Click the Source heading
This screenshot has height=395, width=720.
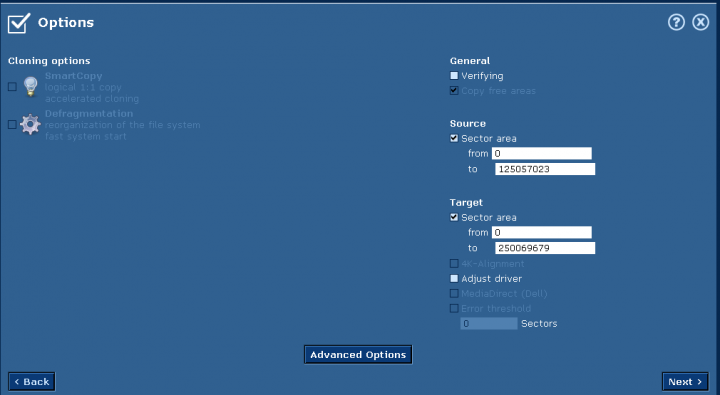(468, 124)
